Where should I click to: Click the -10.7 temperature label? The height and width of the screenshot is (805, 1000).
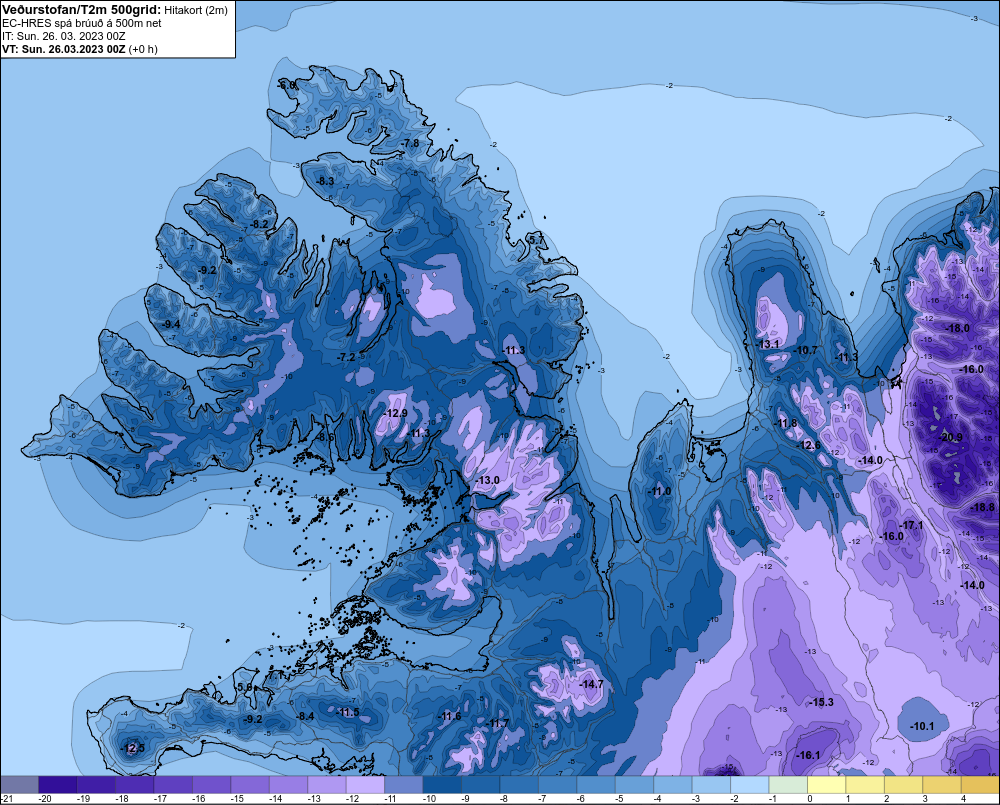[805, 350]
